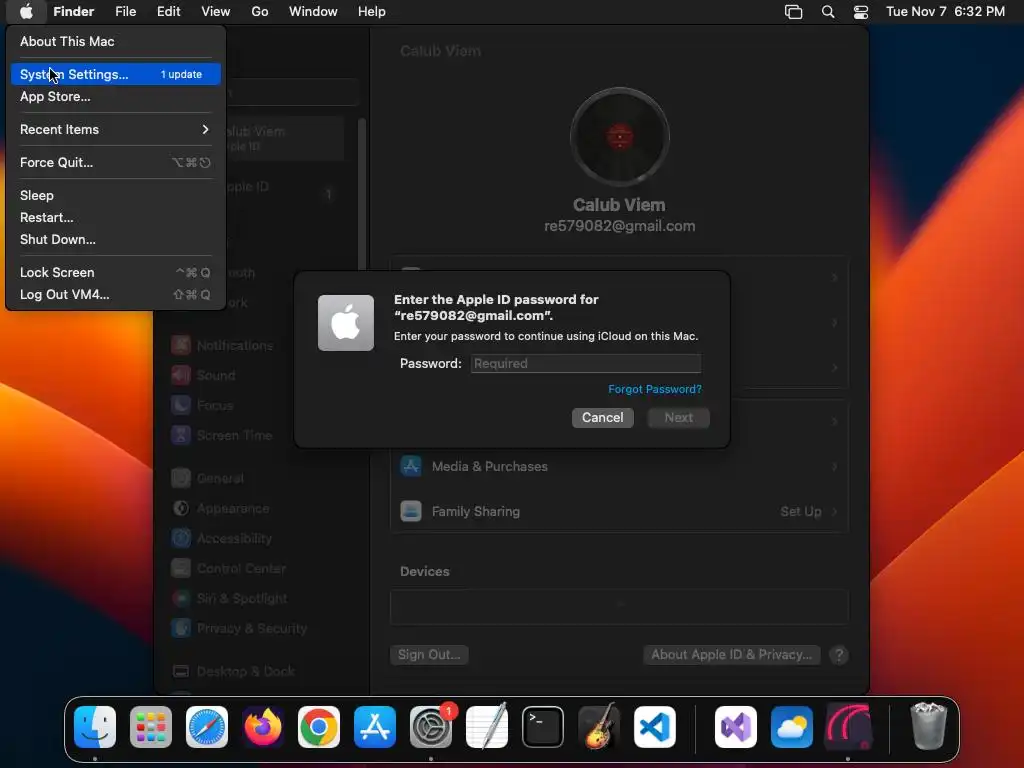Open purple Visual Studio from the Dock
1024x768 pixels.
coord(736,727)
